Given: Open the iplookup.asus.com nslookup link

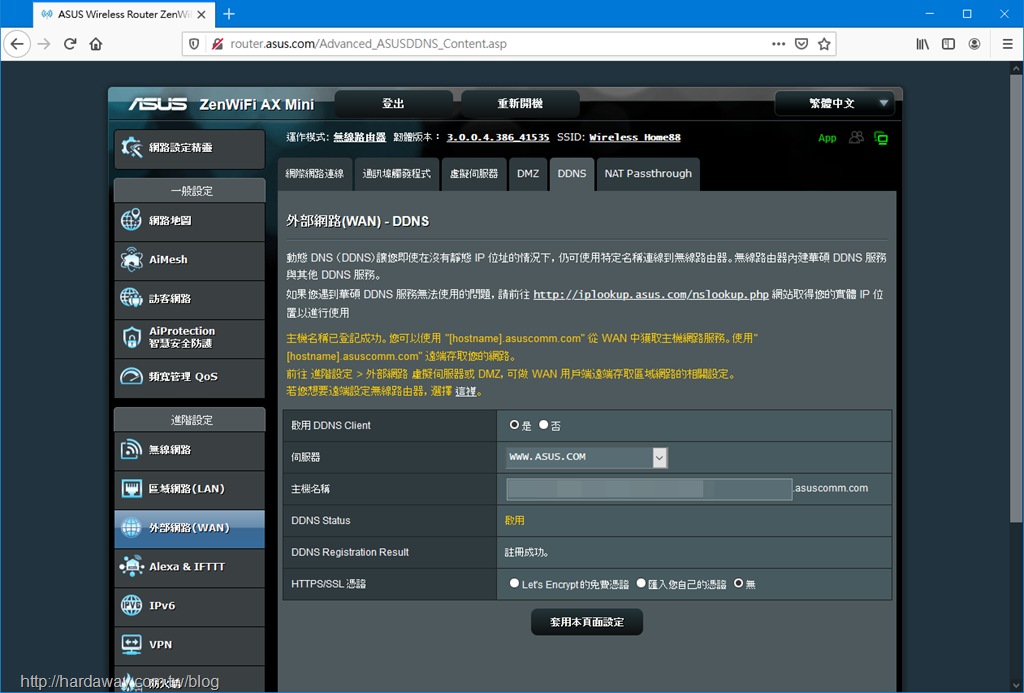Looking at the screenshot, I should tap(651, 295).
